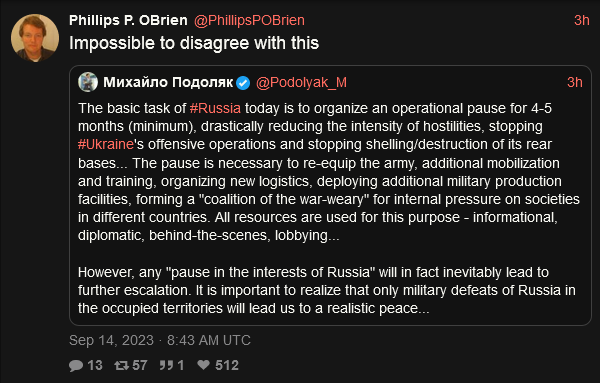Click the reply speech bubble icon
The height and width of the screenshot is (383, 600).
[x=76, y=365]
